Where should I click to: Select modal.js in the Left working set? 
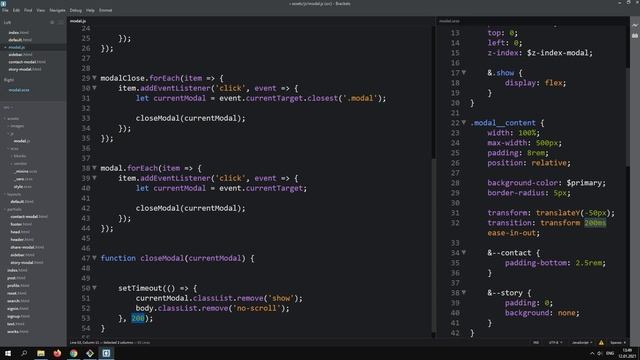point(17,47)
